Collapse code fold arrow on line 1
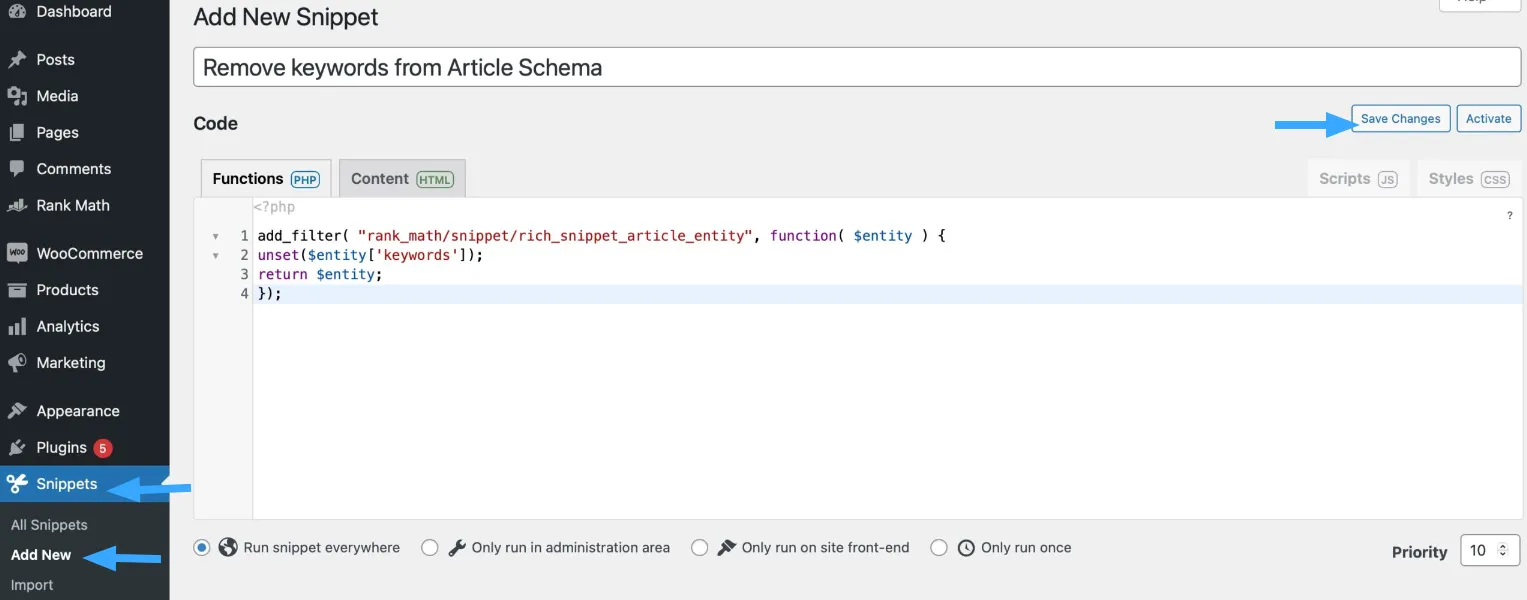 click(216, 237)
